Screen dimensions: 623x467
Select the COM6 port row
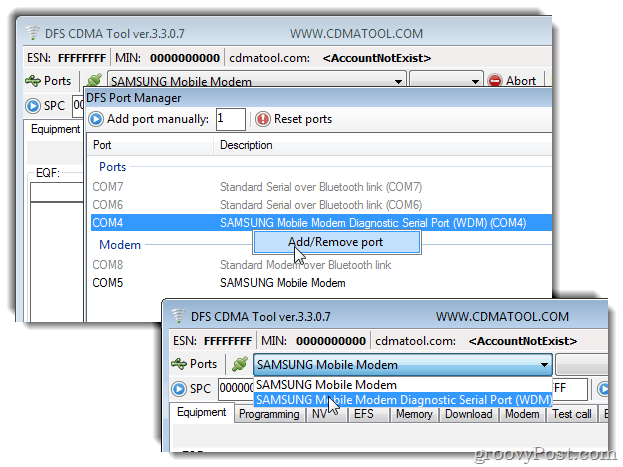321,205
